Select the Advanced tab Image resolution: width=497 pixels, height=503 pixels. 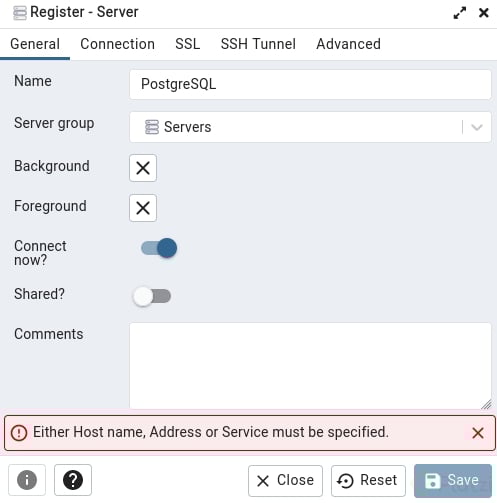(348, 44)
